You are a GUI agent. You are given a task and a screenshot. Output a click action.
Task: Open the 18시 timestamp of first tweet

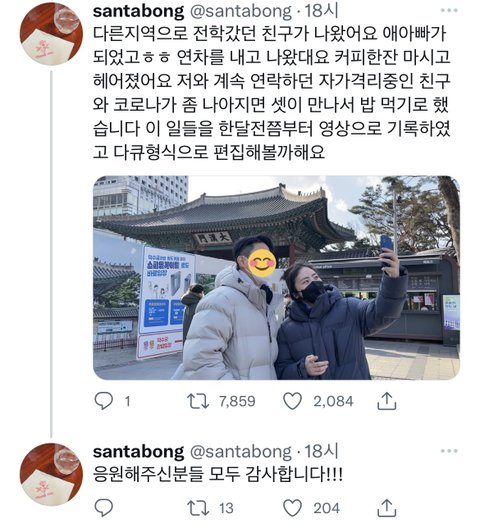pos(321,11)
